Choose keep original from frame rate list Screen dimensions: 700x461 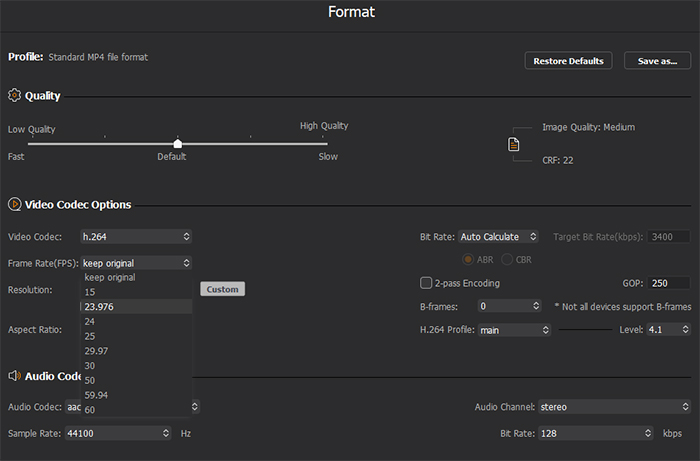click(x=136, y=277)
